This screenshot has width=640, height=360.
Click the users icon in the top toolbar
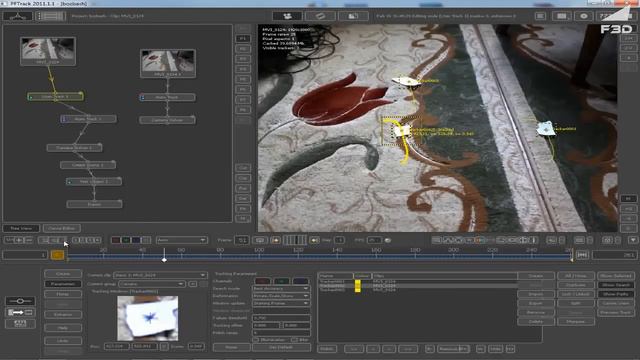click(287, 16)
